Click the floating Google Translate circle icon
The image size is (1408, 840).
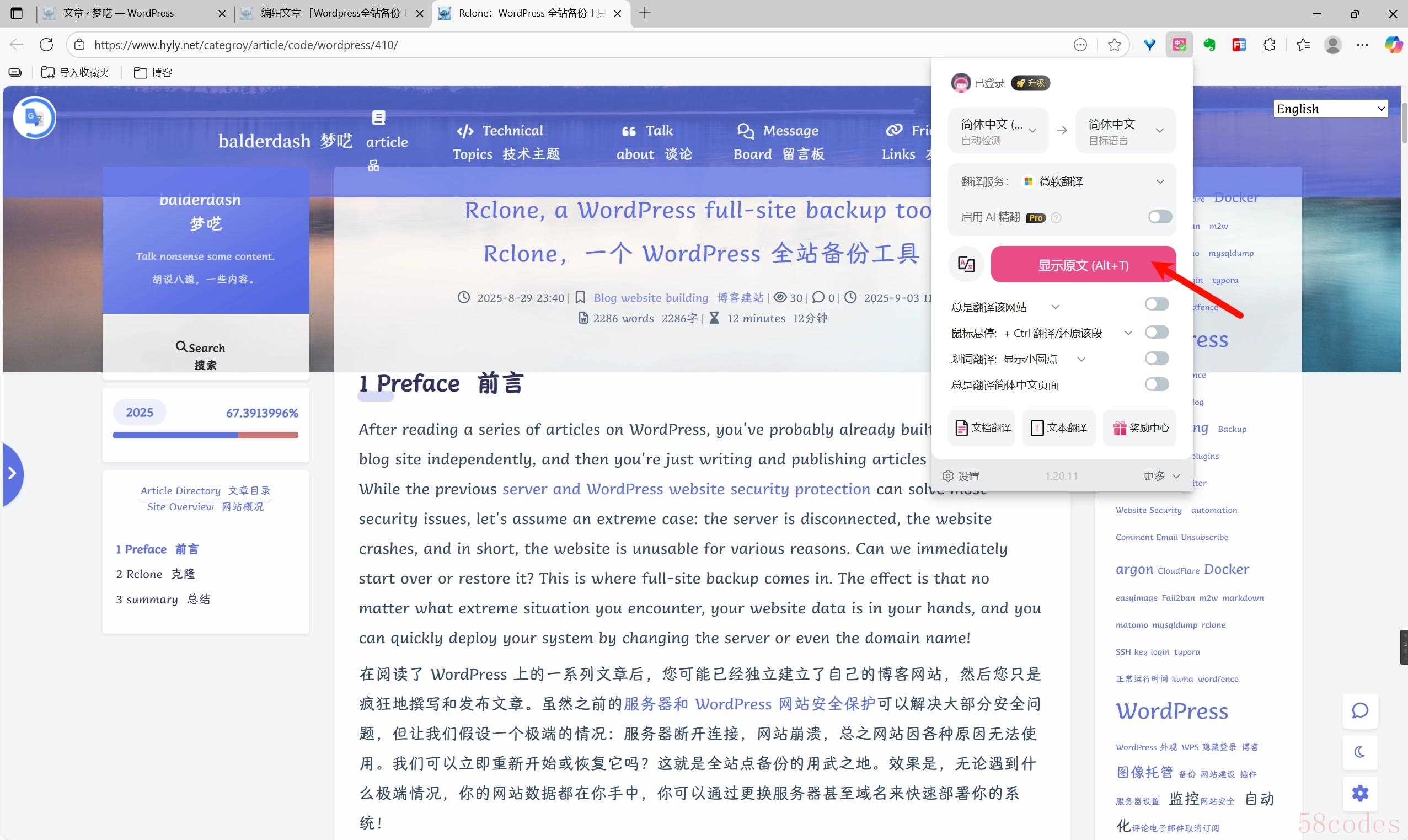35,117
